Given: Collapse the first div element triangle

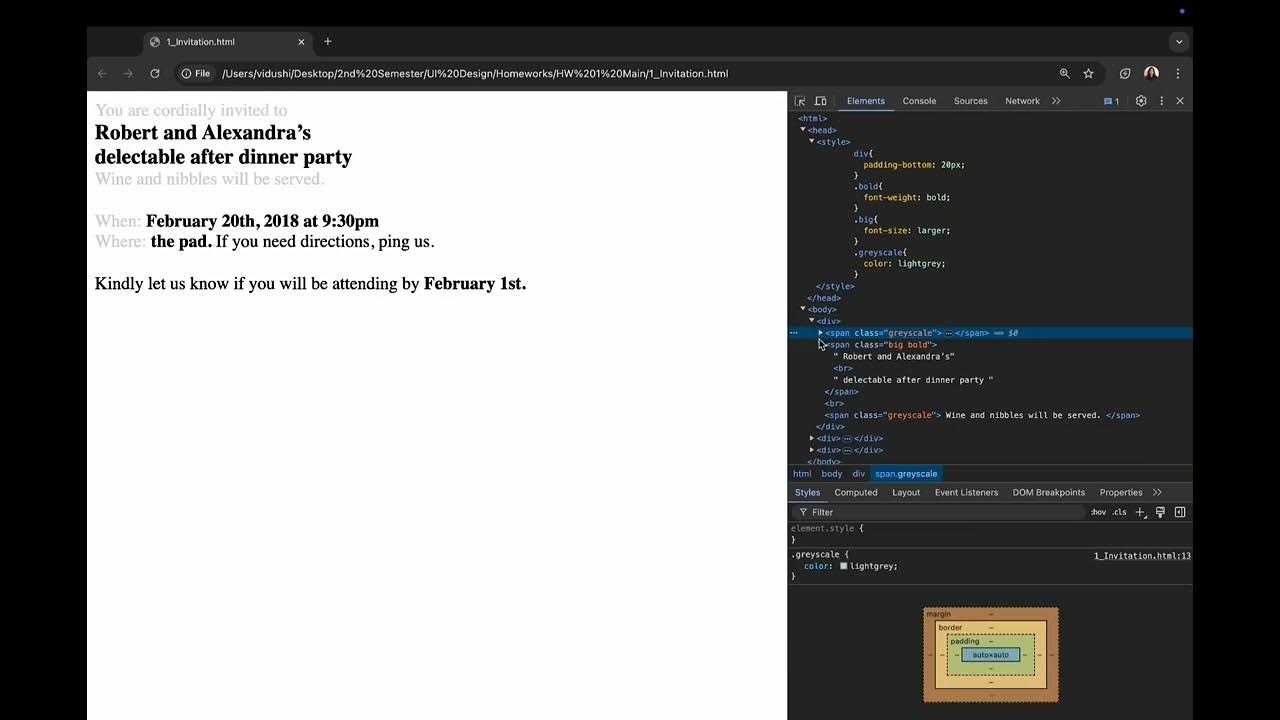Looking at the screenshot, I should click(811, 321).
